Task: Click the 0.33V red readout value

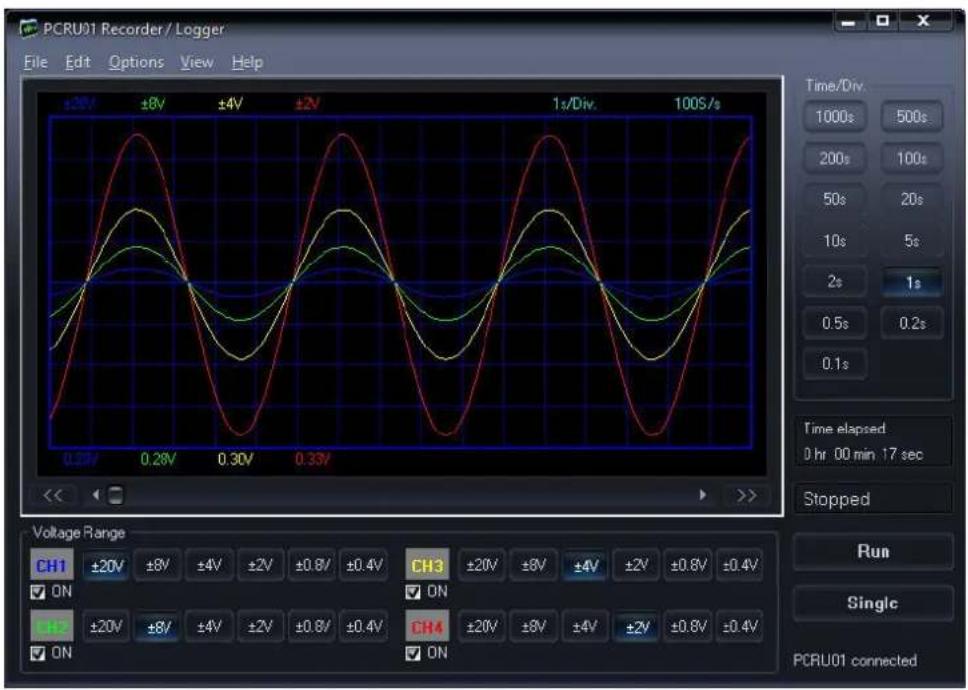Action: (312, 459)
